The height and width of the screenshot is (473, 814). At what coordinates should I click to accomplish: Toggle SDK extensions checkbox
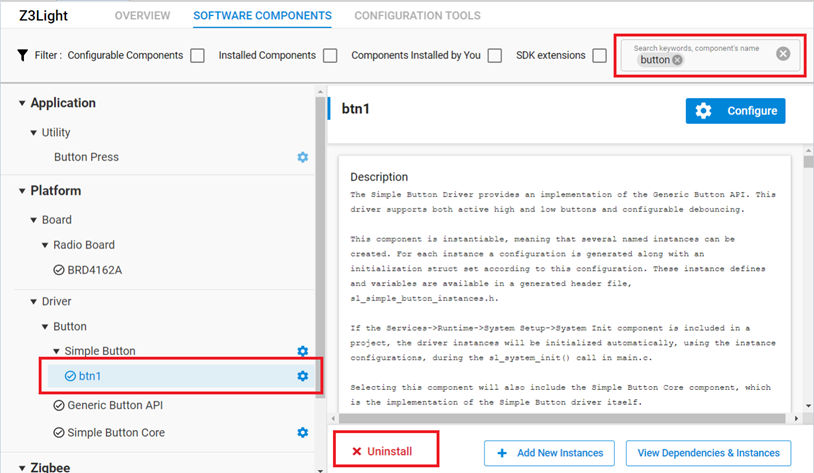(x=600, y=56)
